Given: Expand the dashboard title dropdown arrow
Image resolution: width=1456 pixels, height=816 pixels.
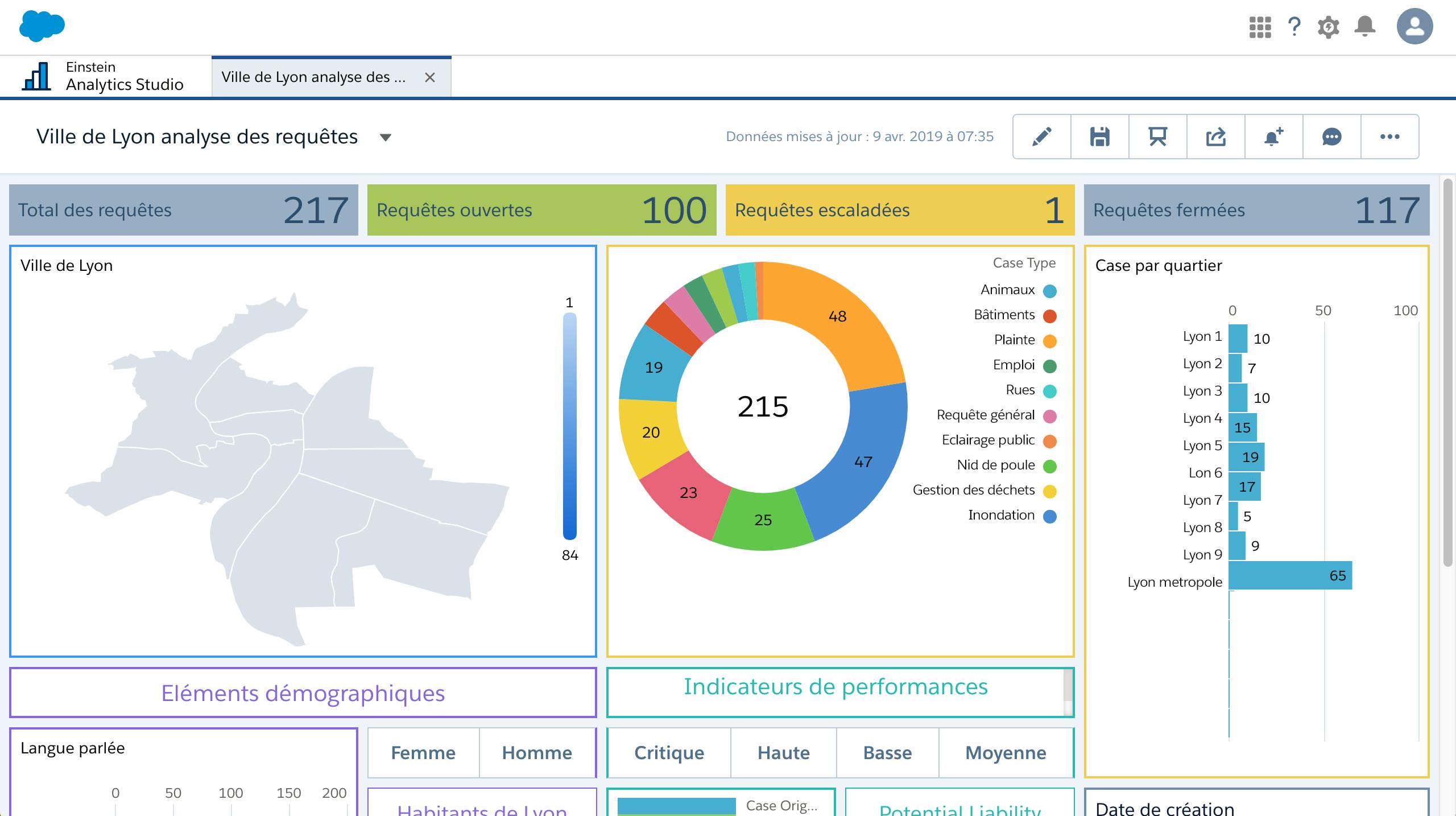Looking at the screenshot, I should click(386, 137).
